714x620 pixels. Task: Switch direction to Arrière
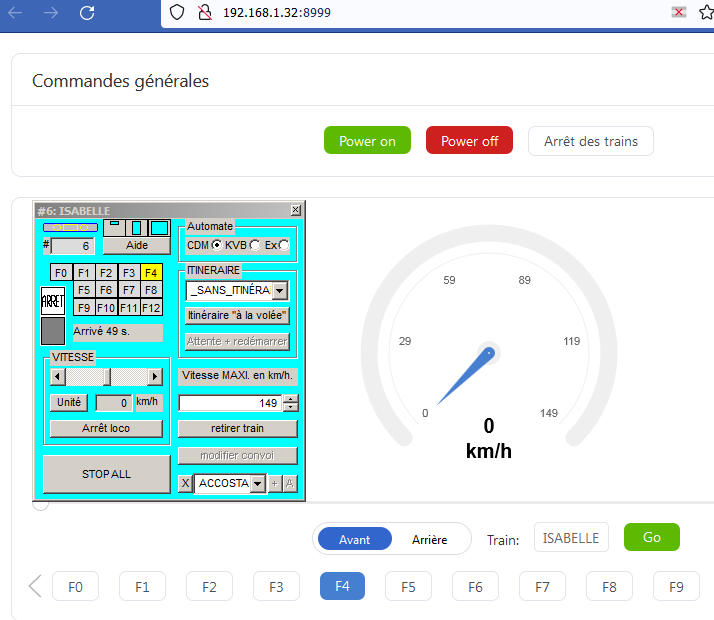pos(429,539)
